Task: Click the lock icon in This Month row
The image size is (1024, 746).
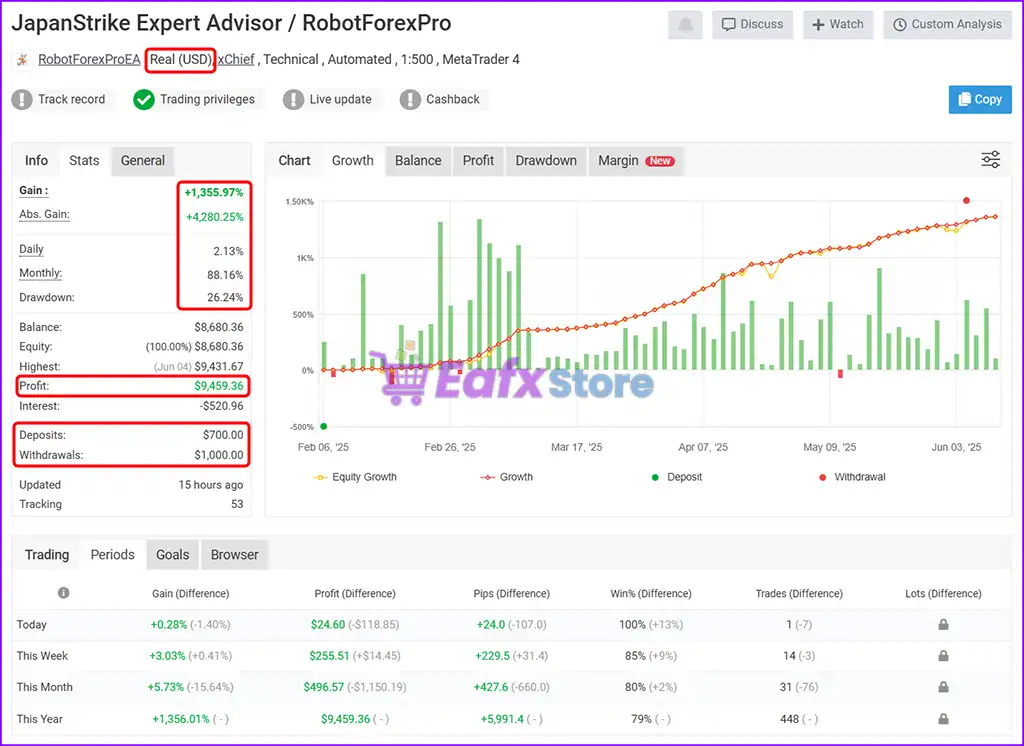Action: coord(943,687)
